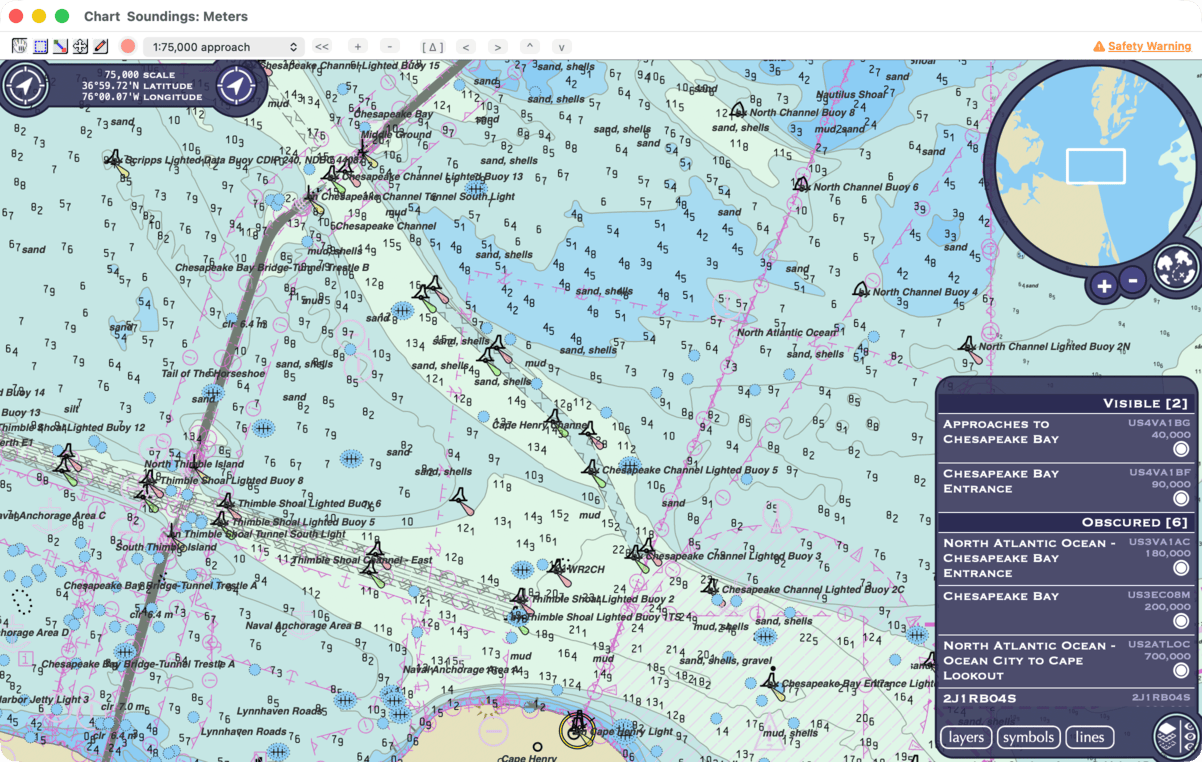Select the dashed rectangle selection tool

pyautogui.click(x=40, y=46)
